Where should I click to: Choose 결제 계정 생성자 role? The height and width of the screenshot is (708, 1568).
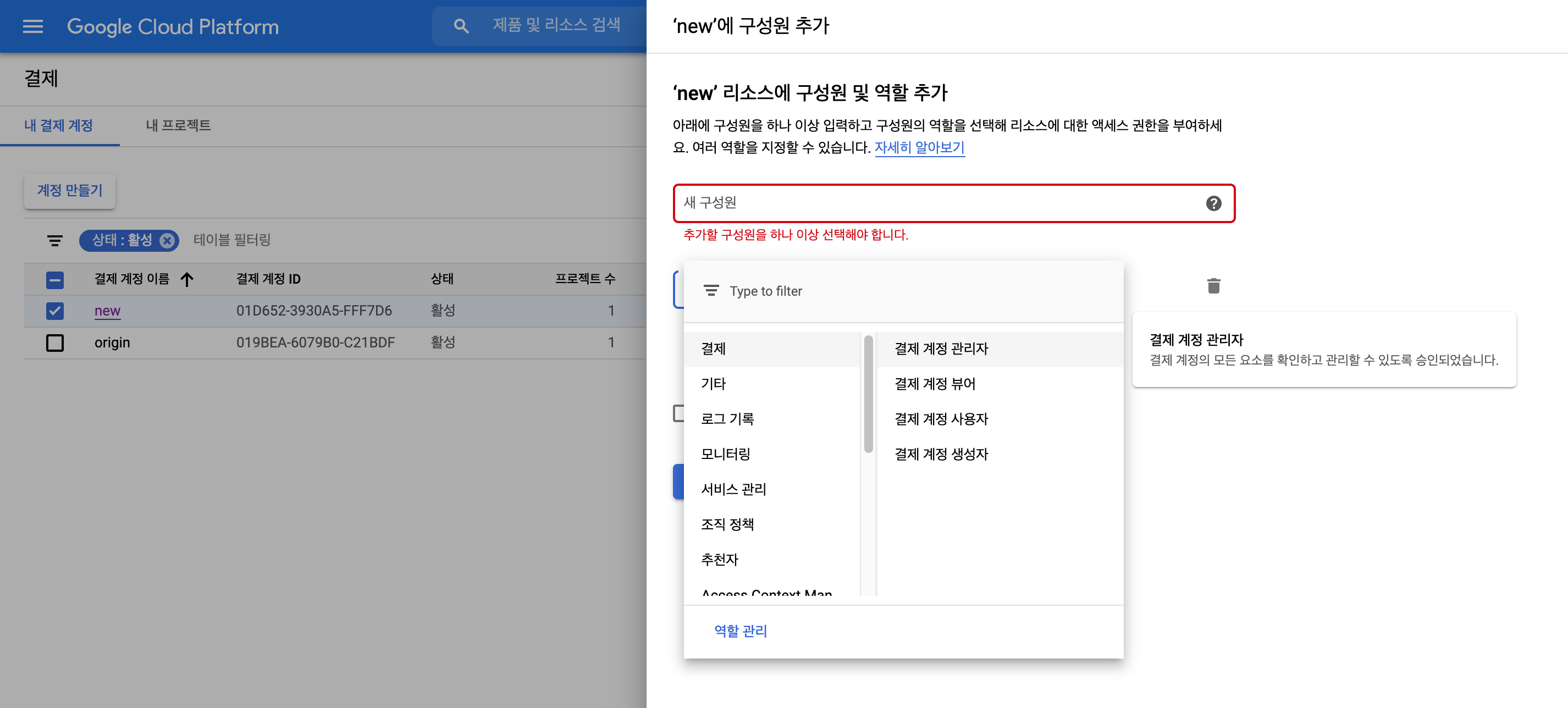point(1000,454)
